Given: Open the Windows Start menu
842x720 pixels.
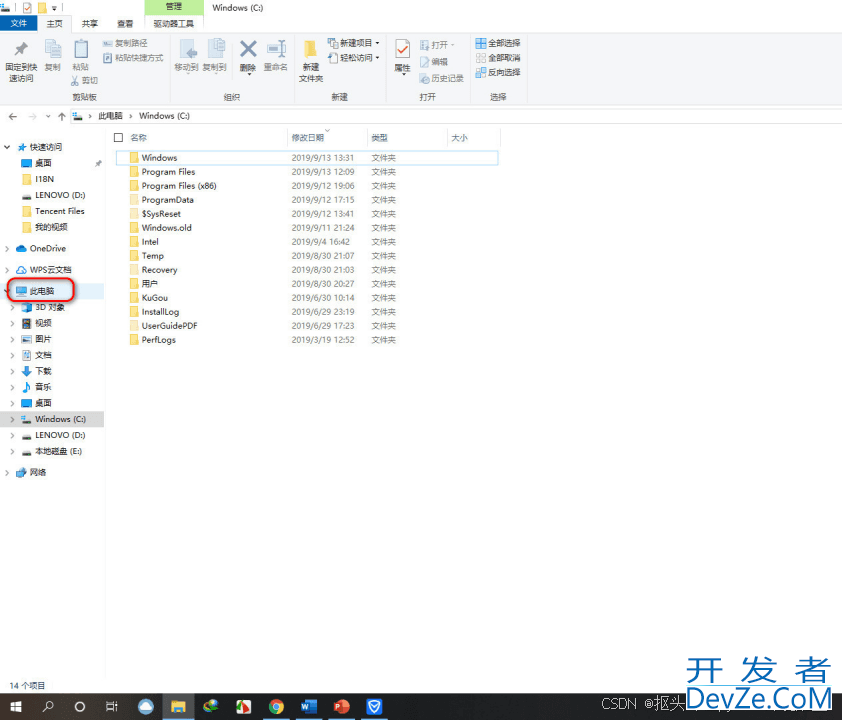Looking at the screenshot, I should point(16,707).
